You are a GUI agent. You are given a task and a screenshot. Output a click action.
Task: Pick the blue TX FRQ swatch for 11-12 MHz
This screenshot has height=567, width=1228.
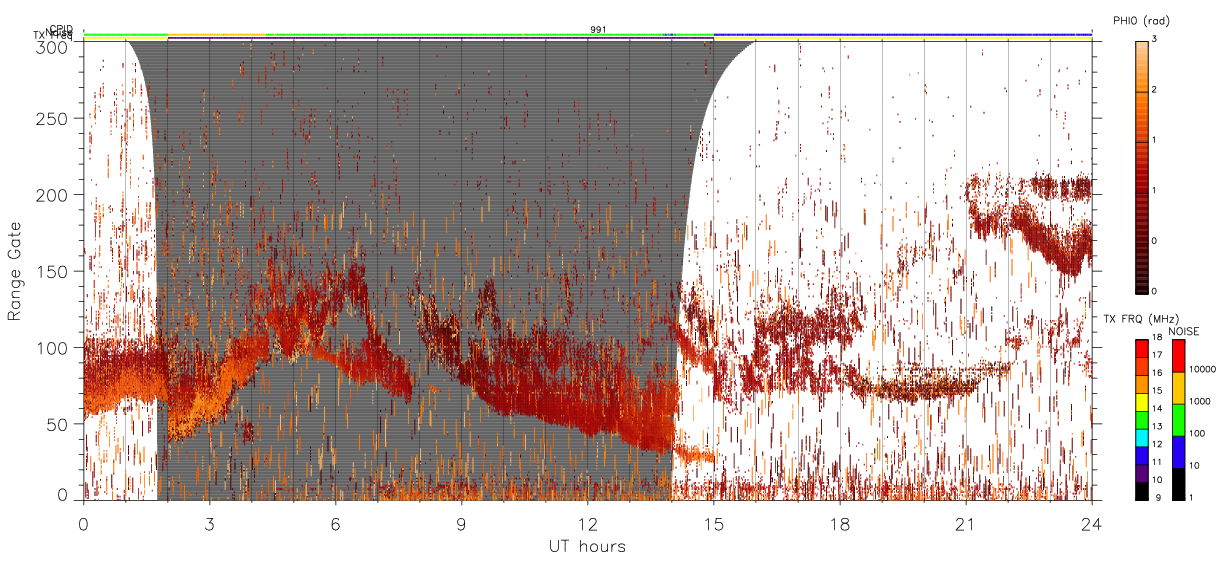[x=1142, y=456]
